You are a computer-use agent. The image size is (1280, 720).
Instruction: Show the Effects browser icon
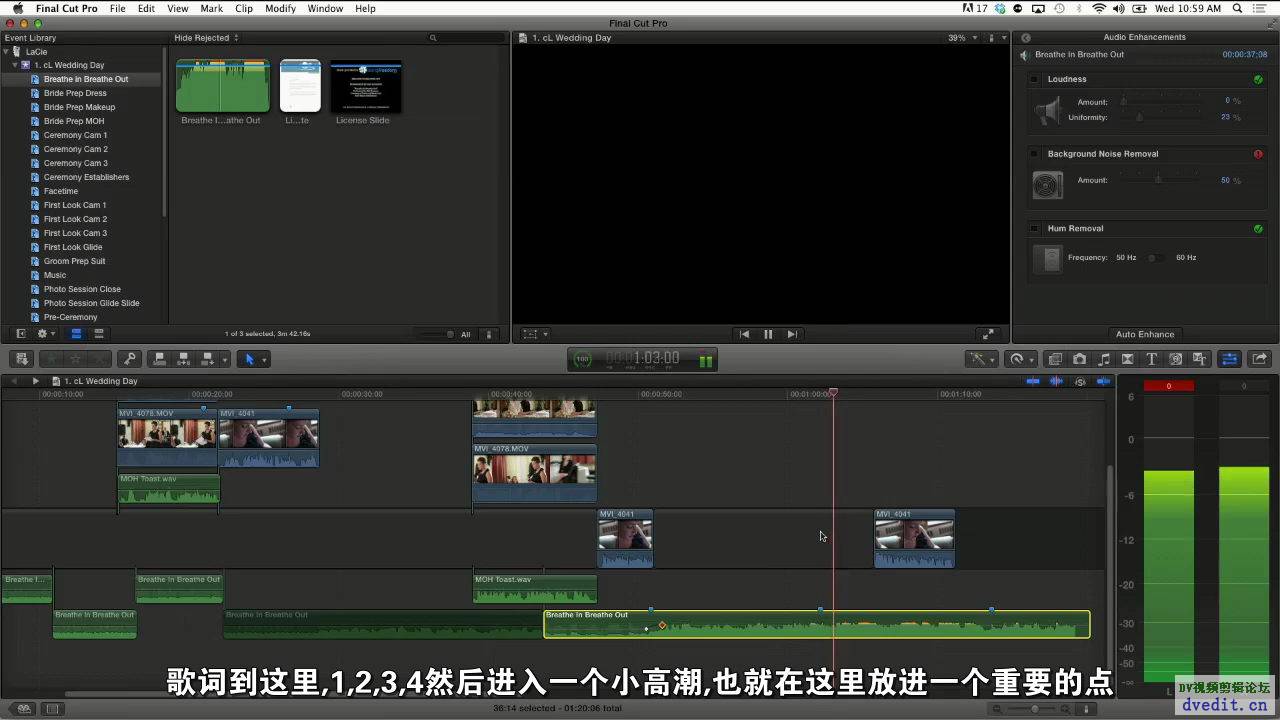(x=1055, y=359)
